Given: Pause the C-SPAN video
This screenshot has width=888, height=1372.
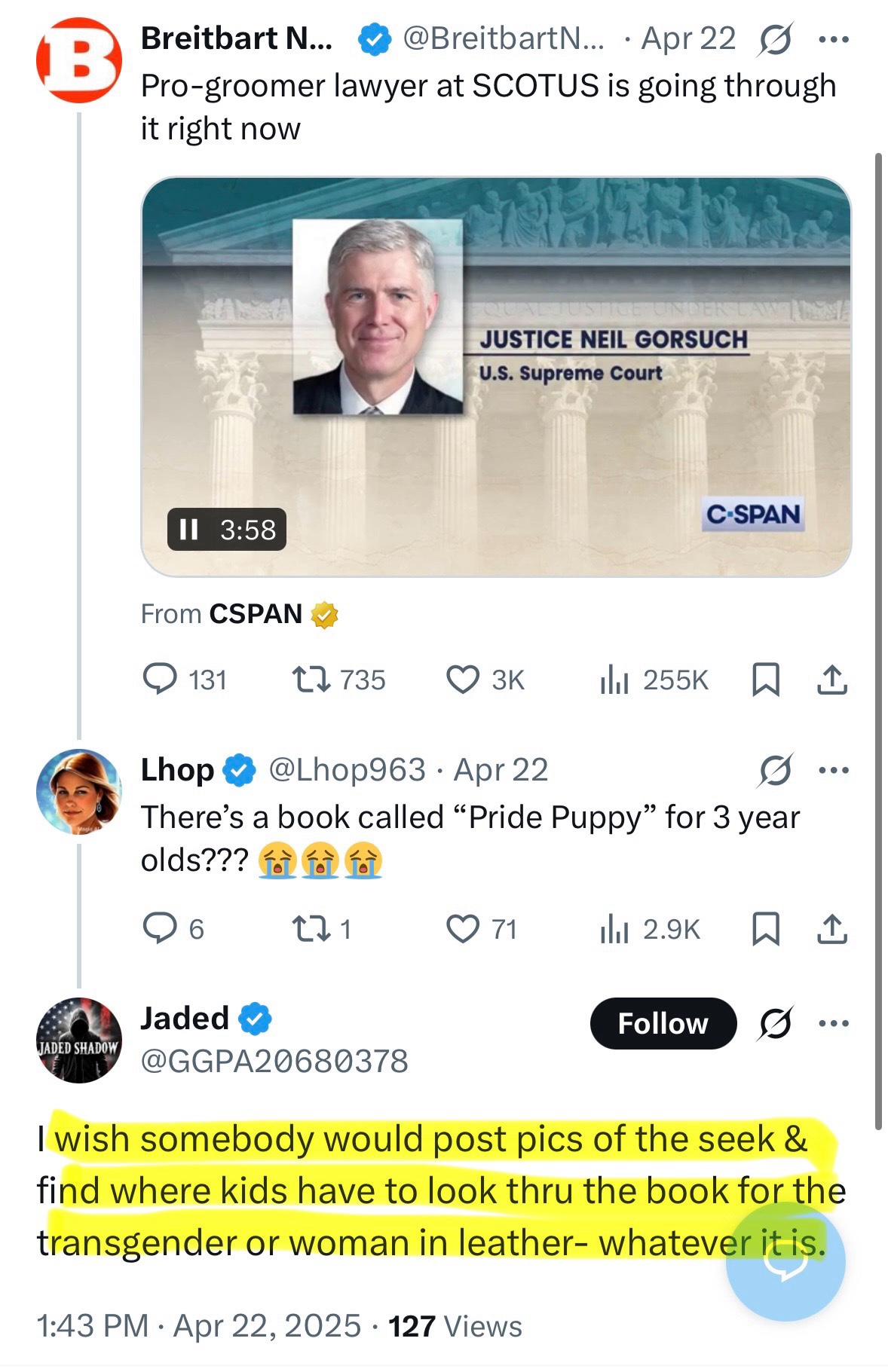Looking at the screenshot, I should [189, 529].
